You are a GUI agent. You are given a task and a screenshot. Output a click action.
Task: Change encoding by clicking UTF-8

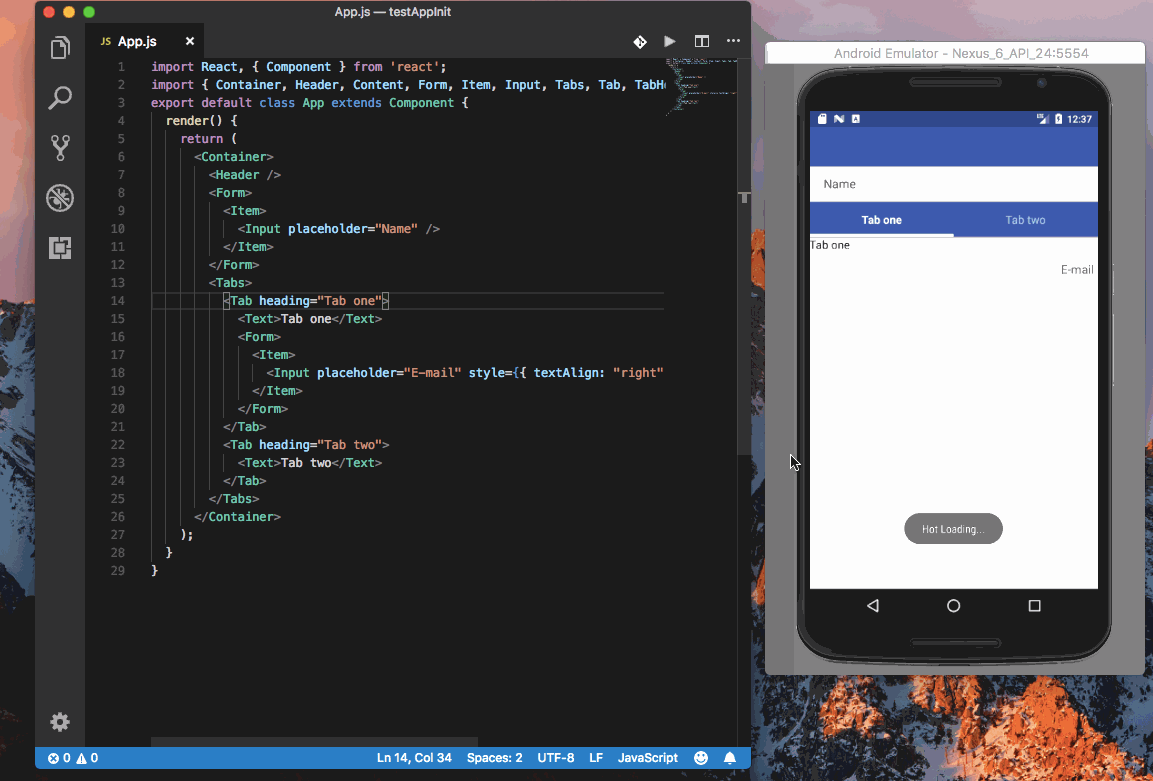pyautogui.click(x=555, y=757)
